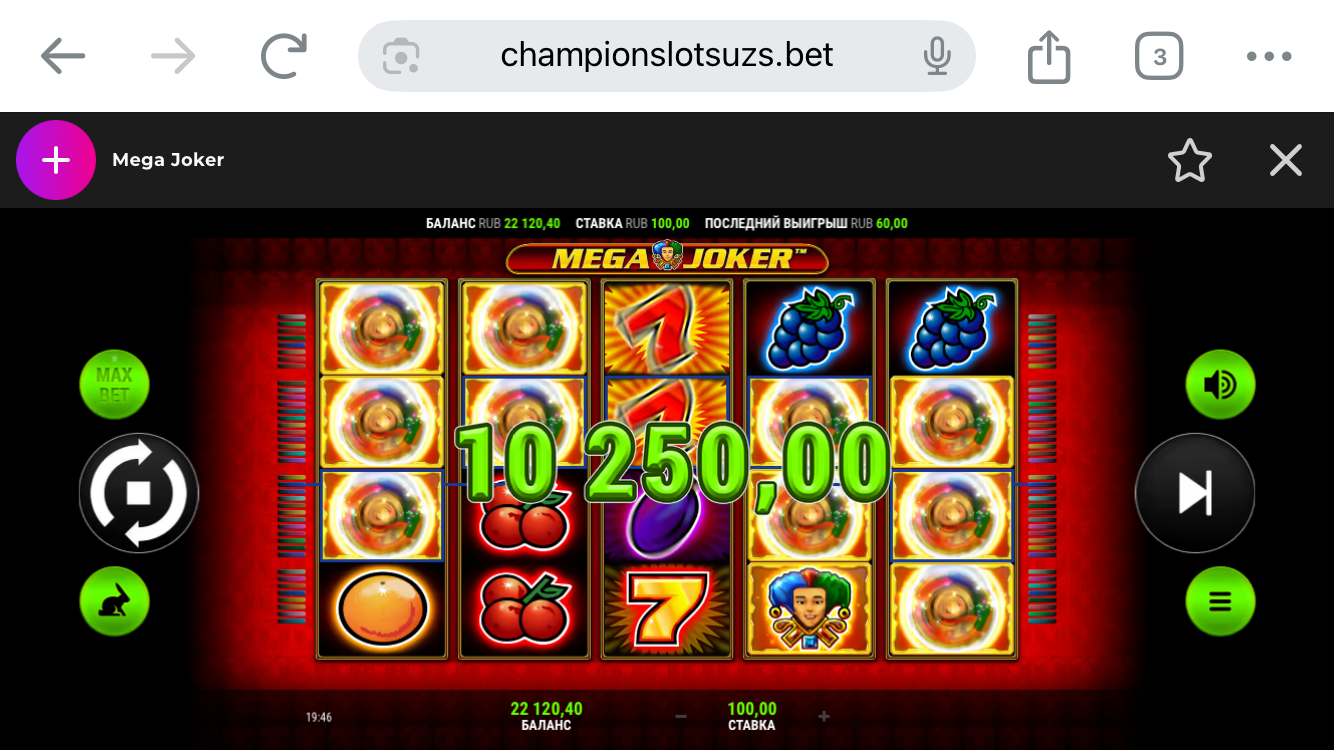Viewport: 1334px width, 750px height.
Task: Decrease the bet with the minus sign
Action: point(681,716)
